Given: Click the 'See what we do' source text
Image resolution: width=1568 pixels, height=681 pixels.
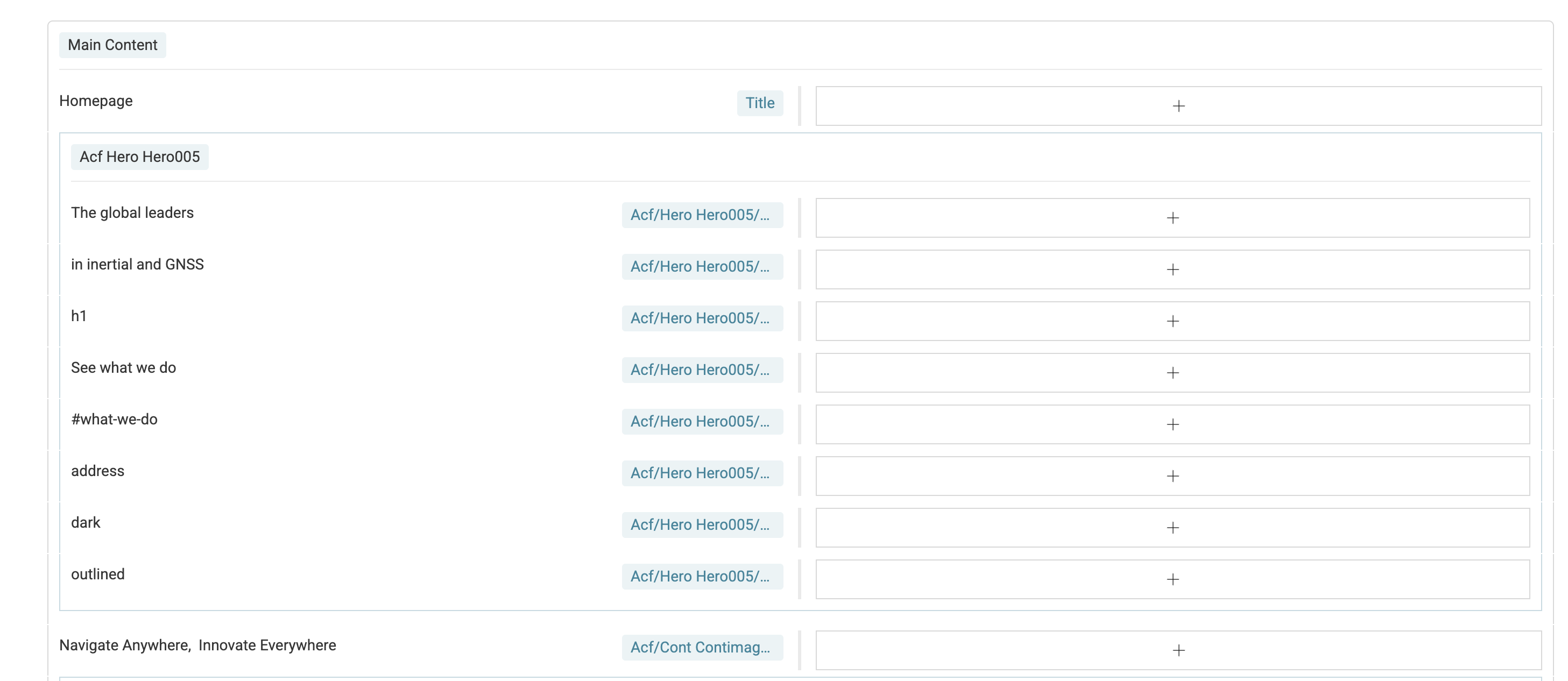Looking at the screenshot, I should pos(124,368).
